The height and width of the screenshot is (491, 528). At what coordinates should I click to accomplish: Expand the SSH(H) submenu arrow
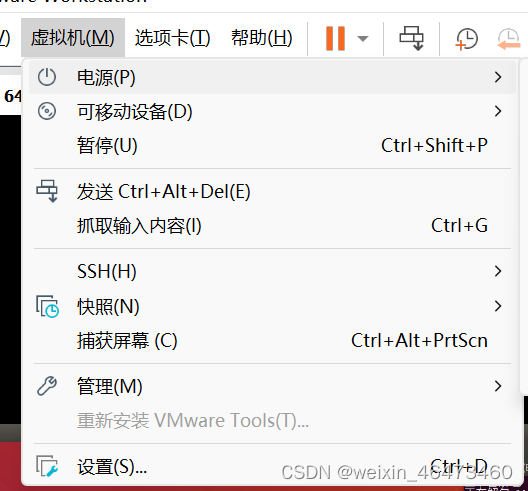point(498,271)
